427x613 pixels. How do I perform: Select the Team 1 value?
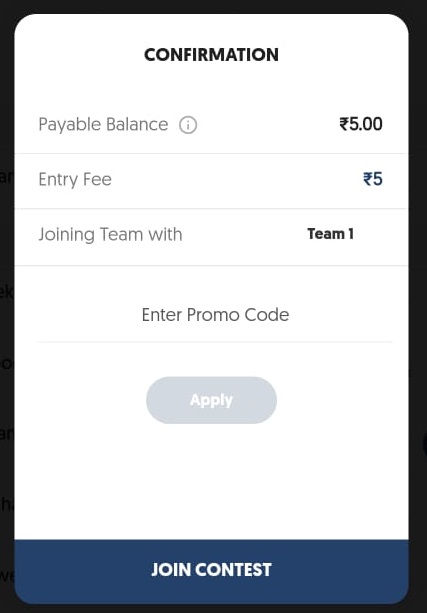(x=330, y=234)
